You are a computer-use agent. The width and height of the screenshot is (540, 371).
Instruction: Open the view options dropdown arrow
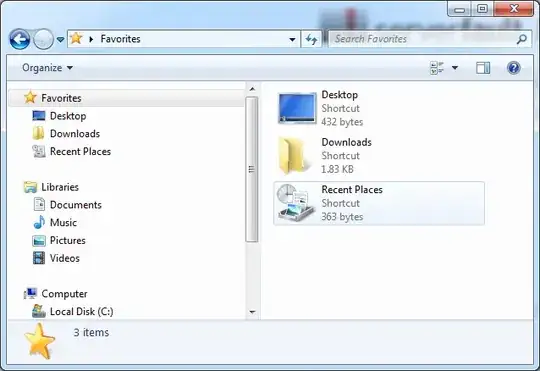coord(455,68)
